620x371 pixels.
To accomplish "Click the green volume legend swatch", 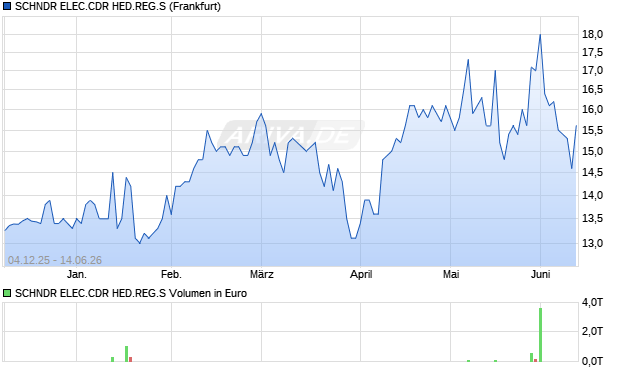I will (7, 293).
